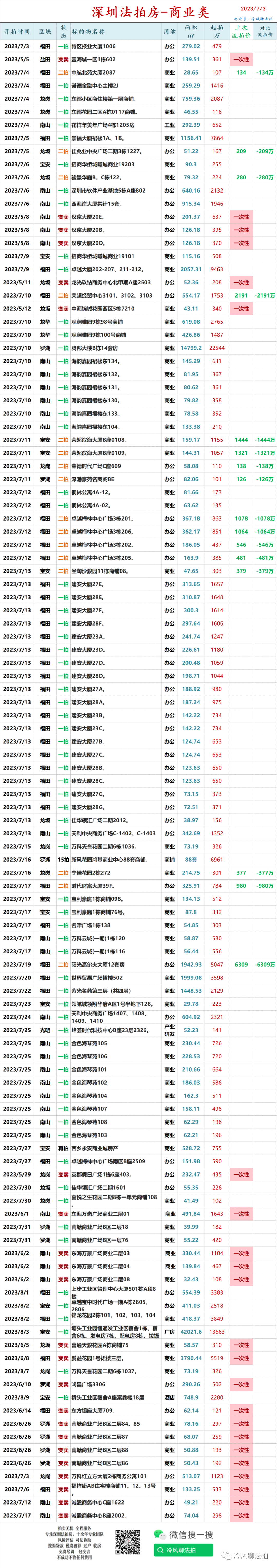Viewport: 277px width, 1568px height.
Task: Select the row 西乡永安商业城房产
Action: click(138, 1149)
